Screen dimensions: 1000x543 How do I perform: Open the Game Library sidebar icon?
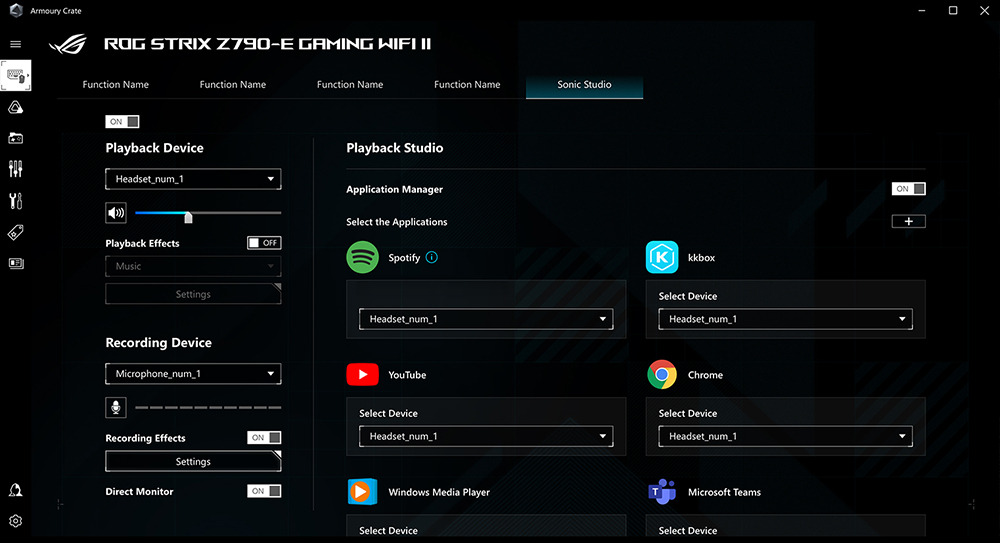point(15,138)
